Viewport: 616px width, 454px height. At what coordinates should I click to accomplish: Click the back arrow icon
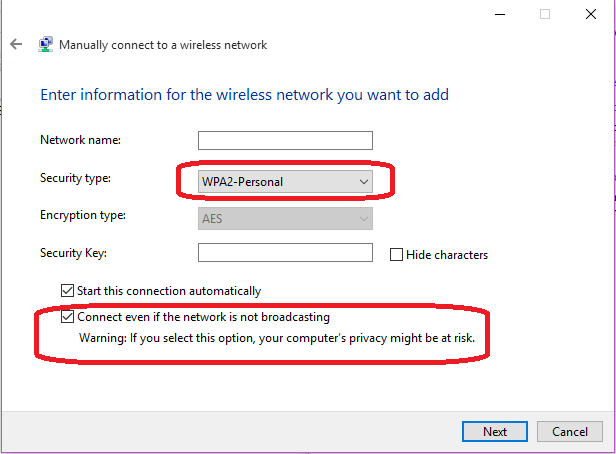pyautogui.click(x=16, y=44)
